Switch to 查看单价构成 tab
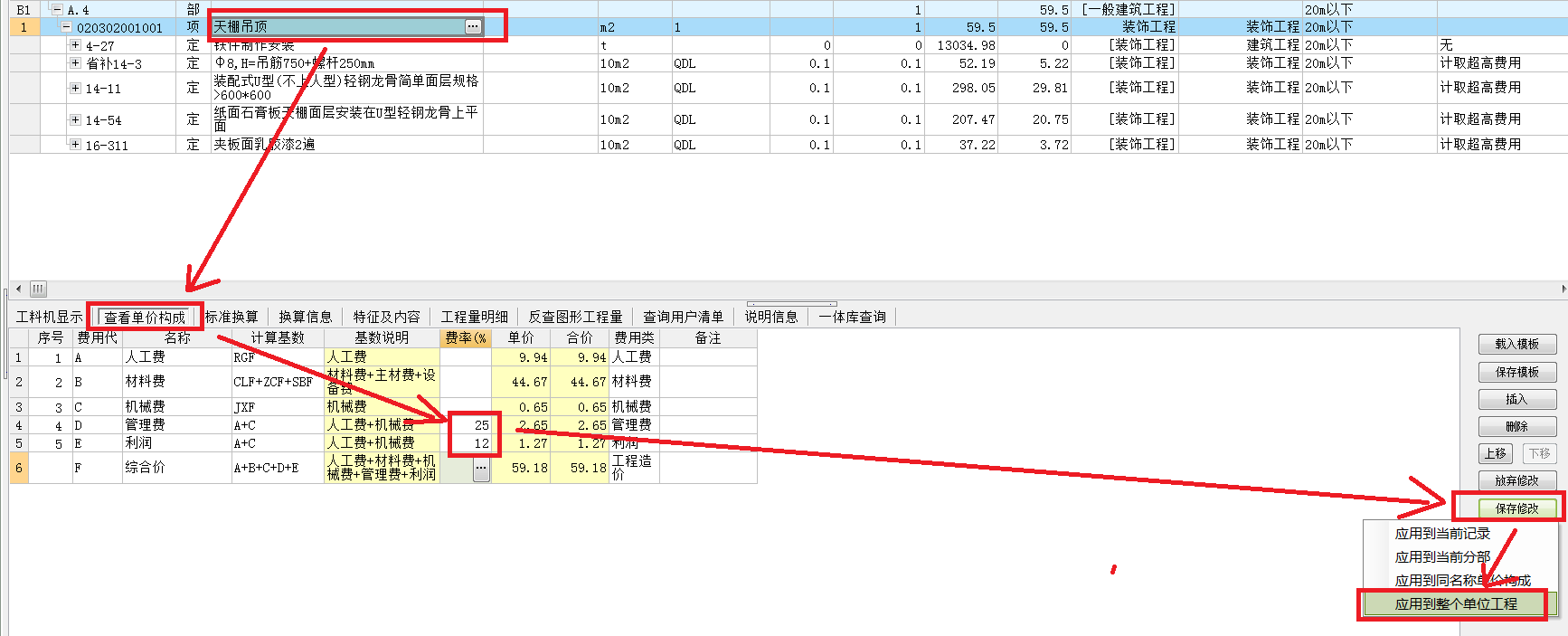Image resolution: width=1568 pixels, height=636 pixels. tap(145, 317)
